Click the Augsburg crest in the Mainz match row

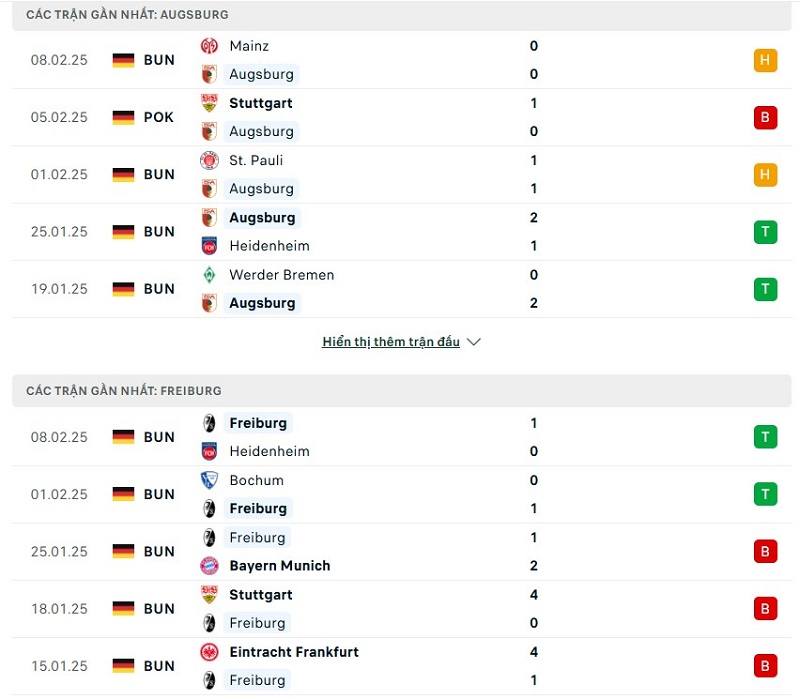209,74
